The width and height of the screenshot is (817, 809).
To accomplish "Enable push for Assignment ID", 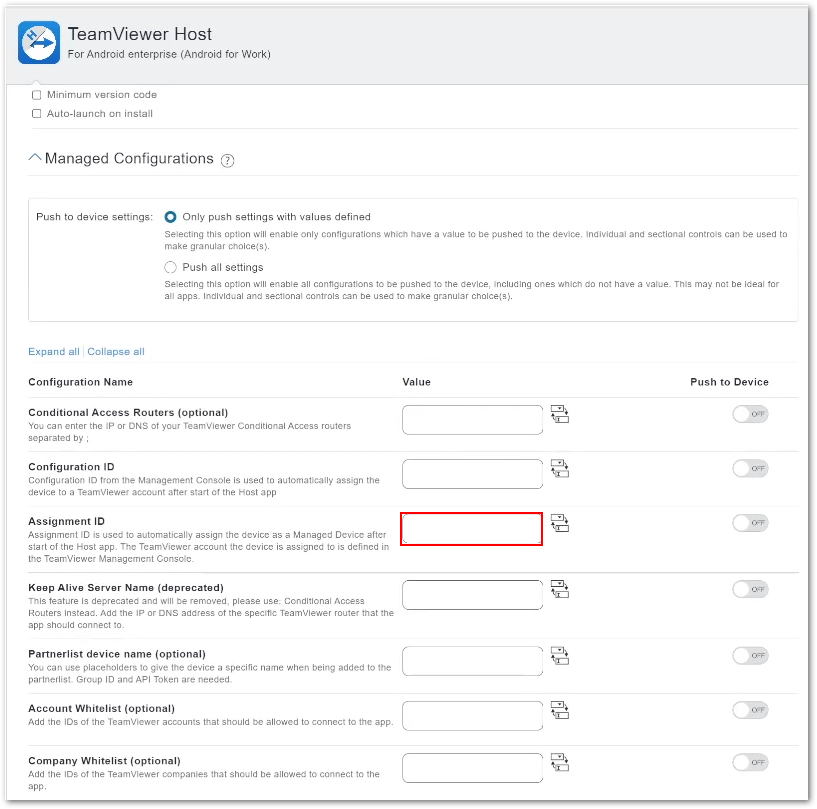I will click(x=750, y=522).
